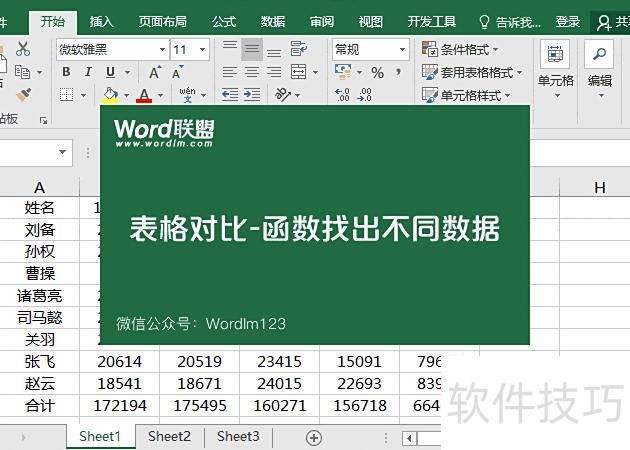Open borders dropdown arrow
Image resolution: width=630 pixels, height=450 pixels.
click(84, 96)
